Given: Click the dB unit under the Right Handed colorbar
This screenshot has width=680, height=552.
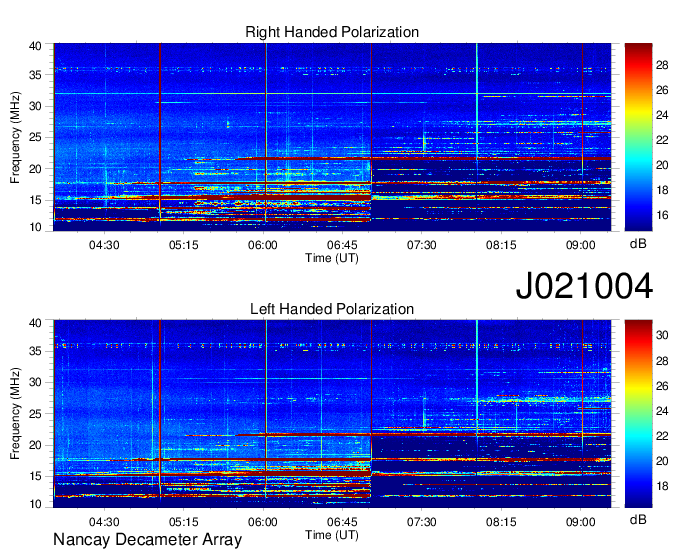Looking at the screenshot, I should [x=638, y=244].
